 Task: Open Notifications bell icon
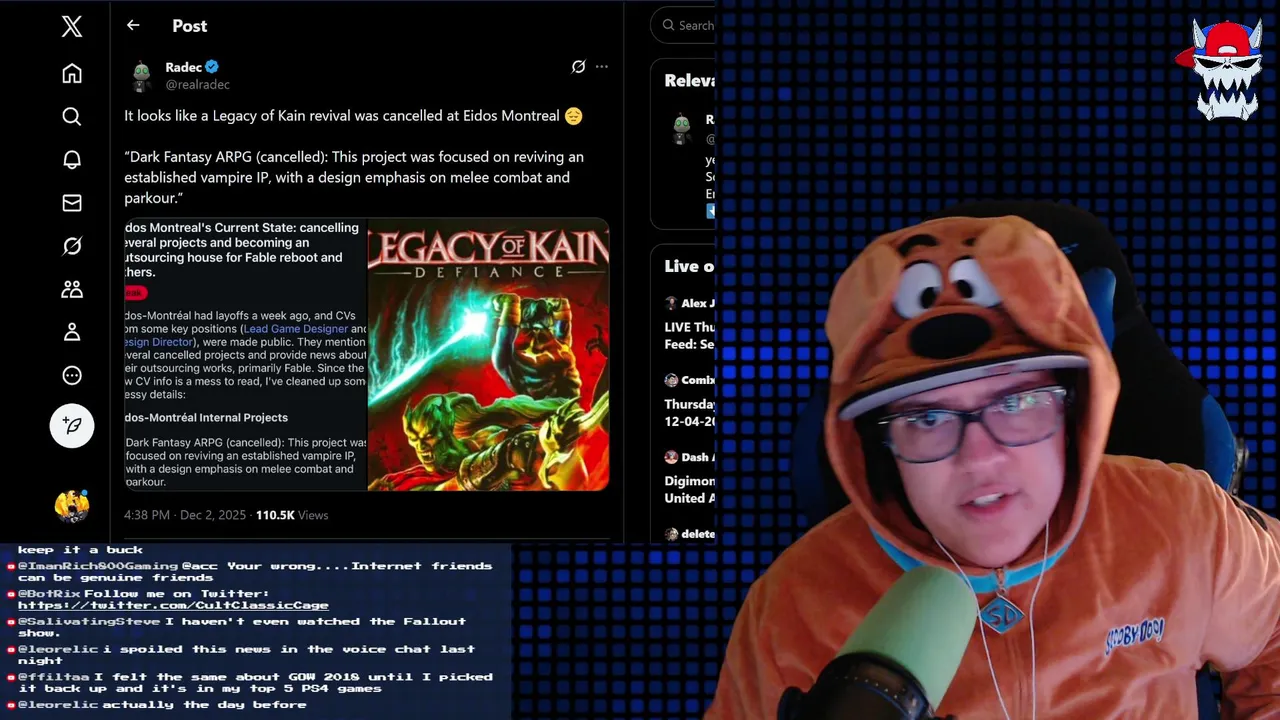coord(72,160)
